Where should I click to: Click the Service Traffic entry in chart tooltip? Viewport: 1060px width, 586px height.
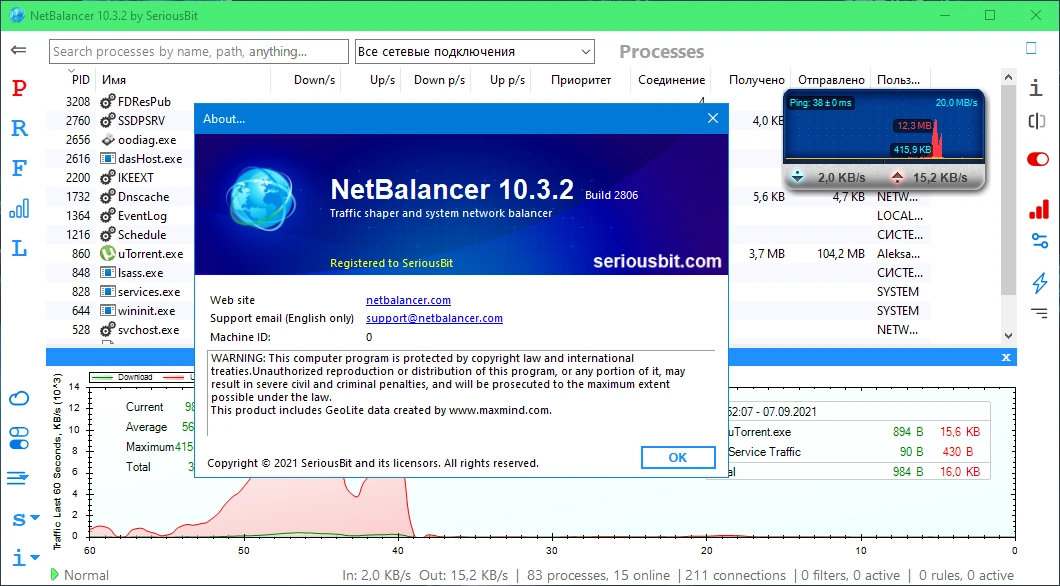click(765, 451)
